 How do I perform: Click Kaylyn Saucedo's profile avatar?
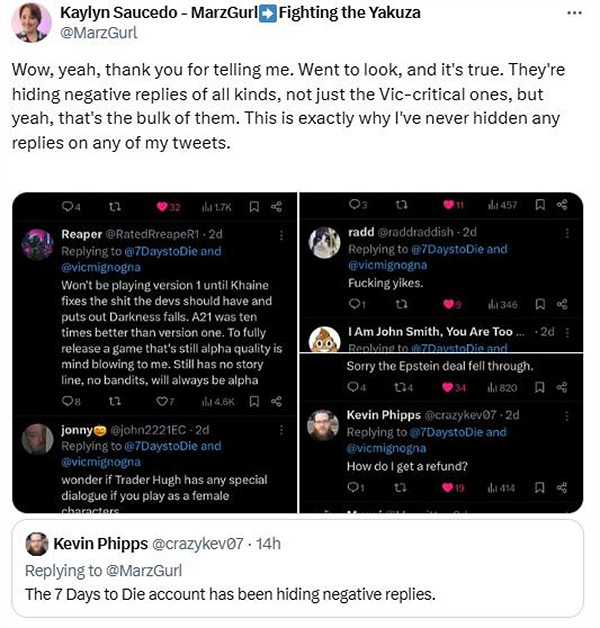pyautogui.click(x=31, y=22)
